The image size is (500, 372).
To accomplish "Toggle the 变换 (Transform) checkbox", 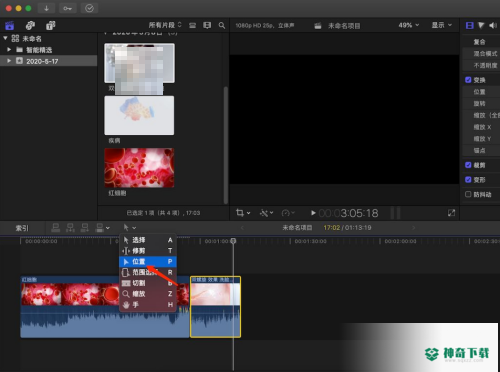I will [x=468, y=80].
